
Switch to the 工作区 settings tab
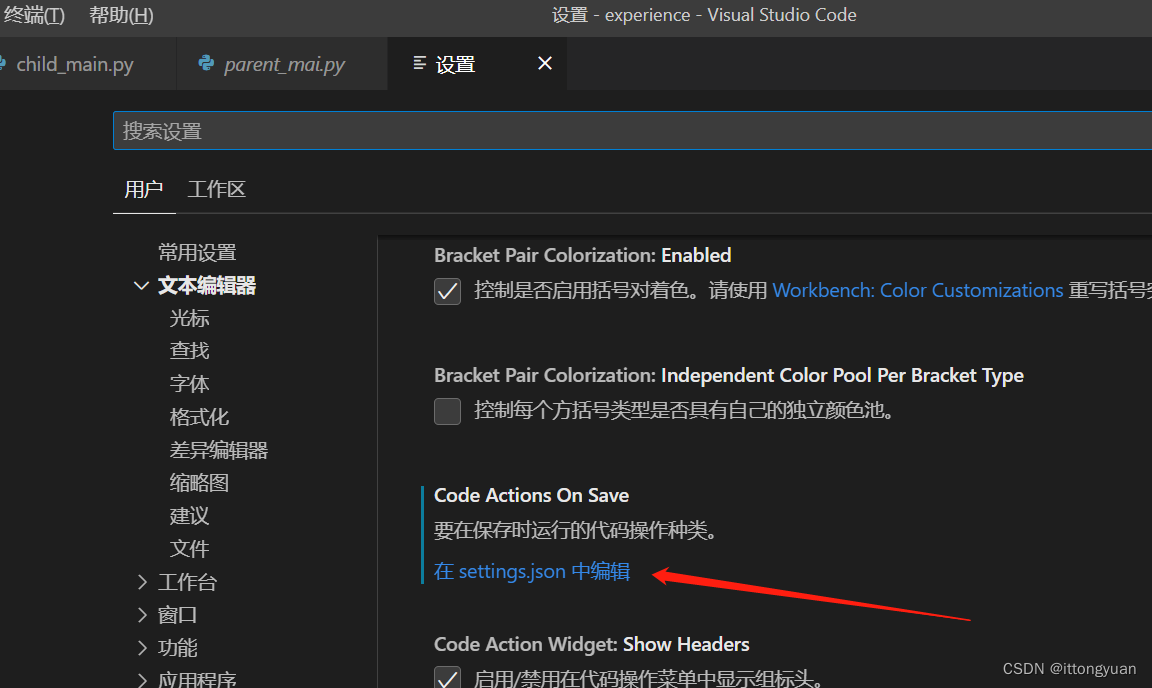point(217,190)
